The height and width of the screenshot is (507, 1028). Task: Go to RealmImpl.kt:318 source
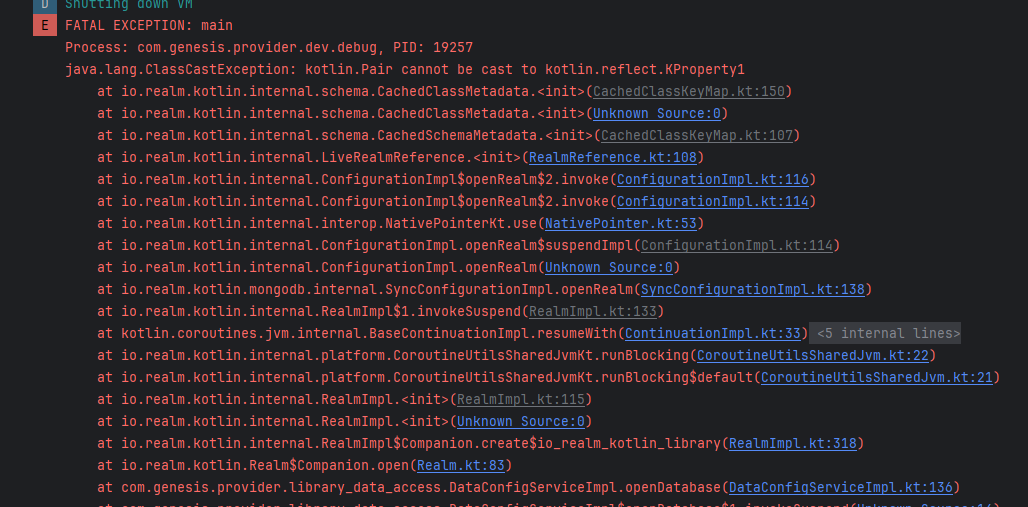[793, 443]
